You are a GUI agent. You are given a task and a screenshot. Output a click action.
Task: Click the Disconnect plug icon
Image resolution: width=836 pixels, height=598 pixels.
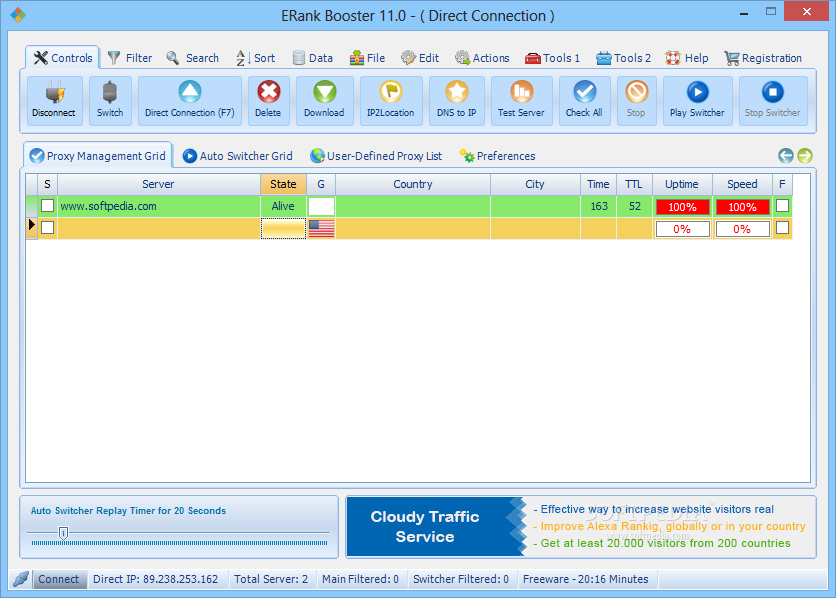coord(55,93)
